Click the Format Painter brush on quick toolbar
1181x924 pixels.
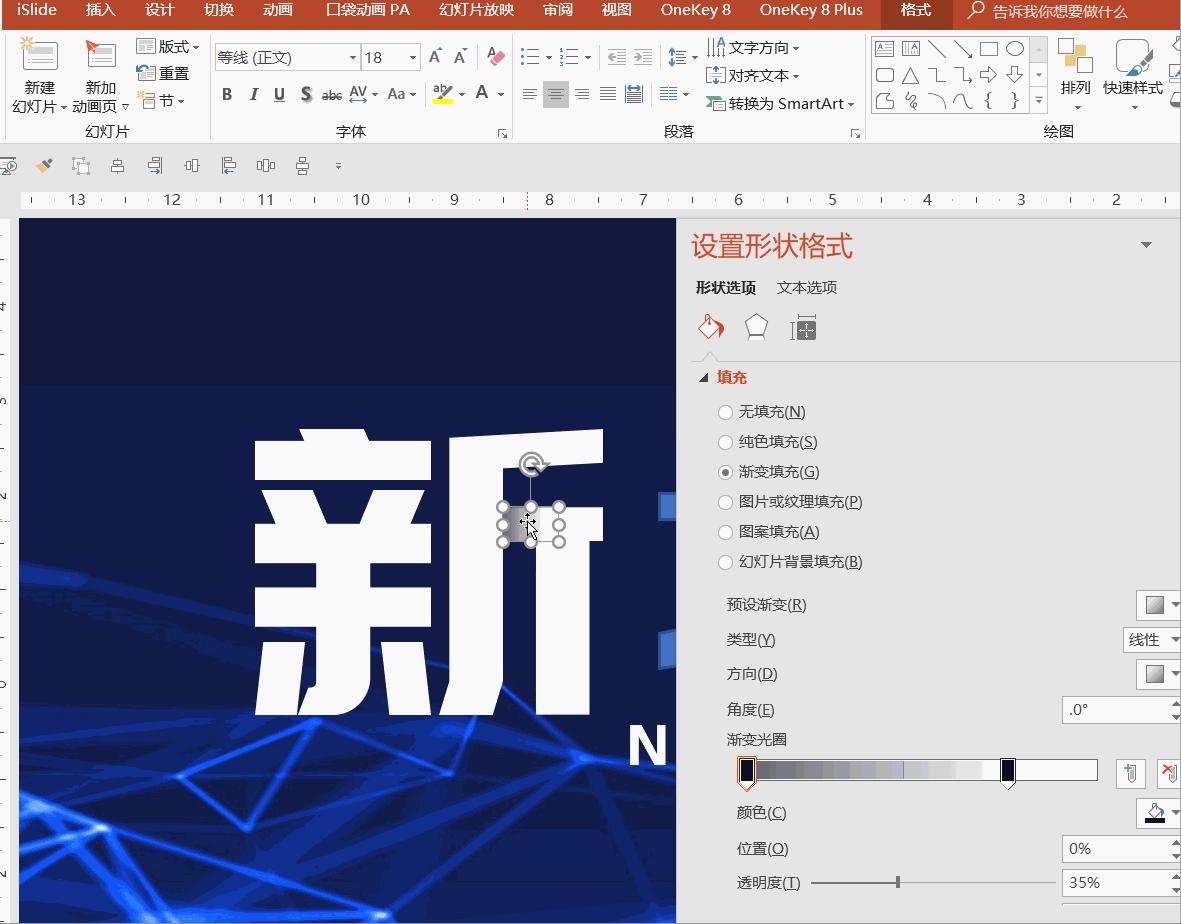tap(44, 166)
